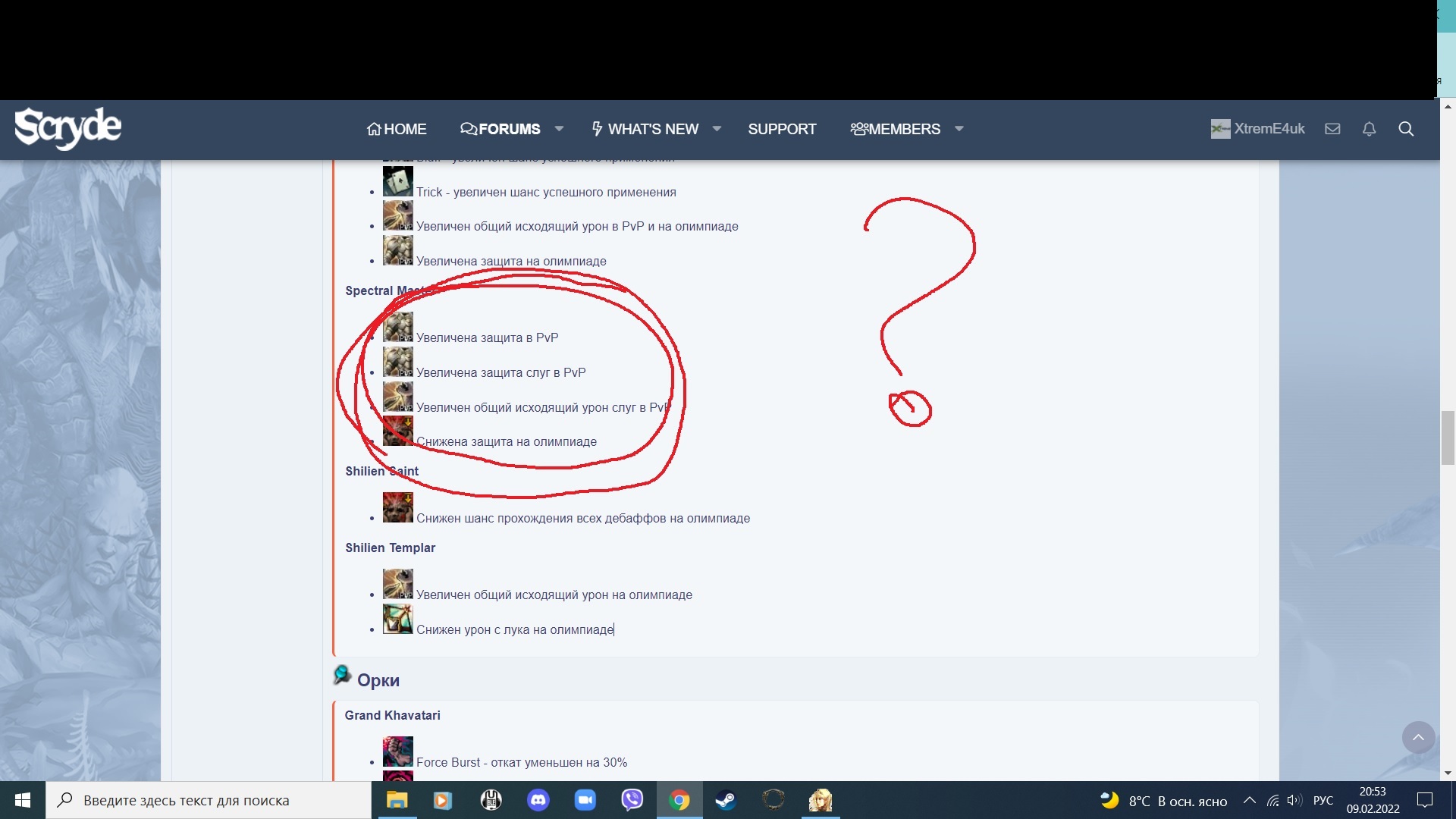
Task: Click the Force Burst skill icon
Action: 397,752
